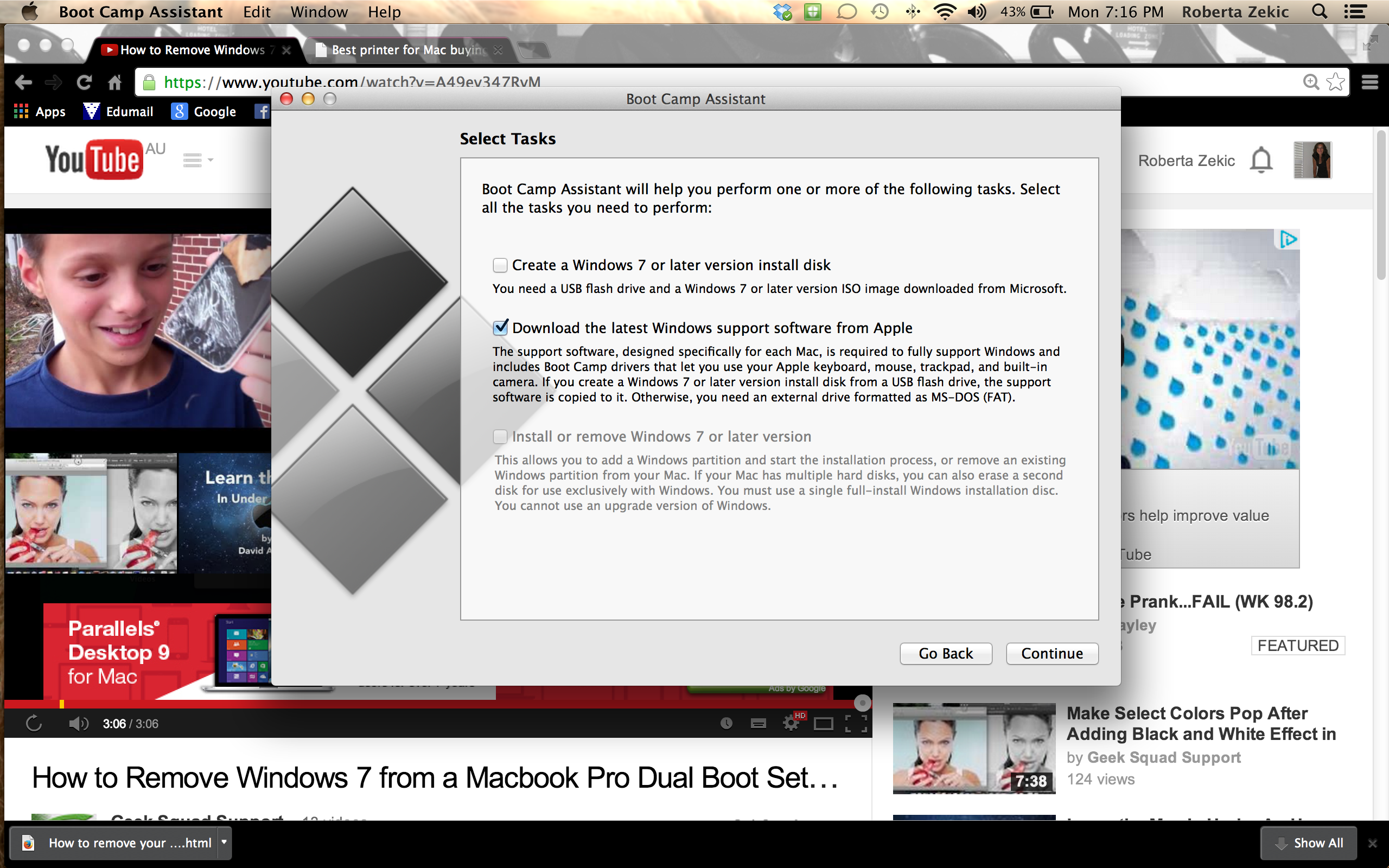Click the green plus menu bar icon

click(x=813, y=11)
